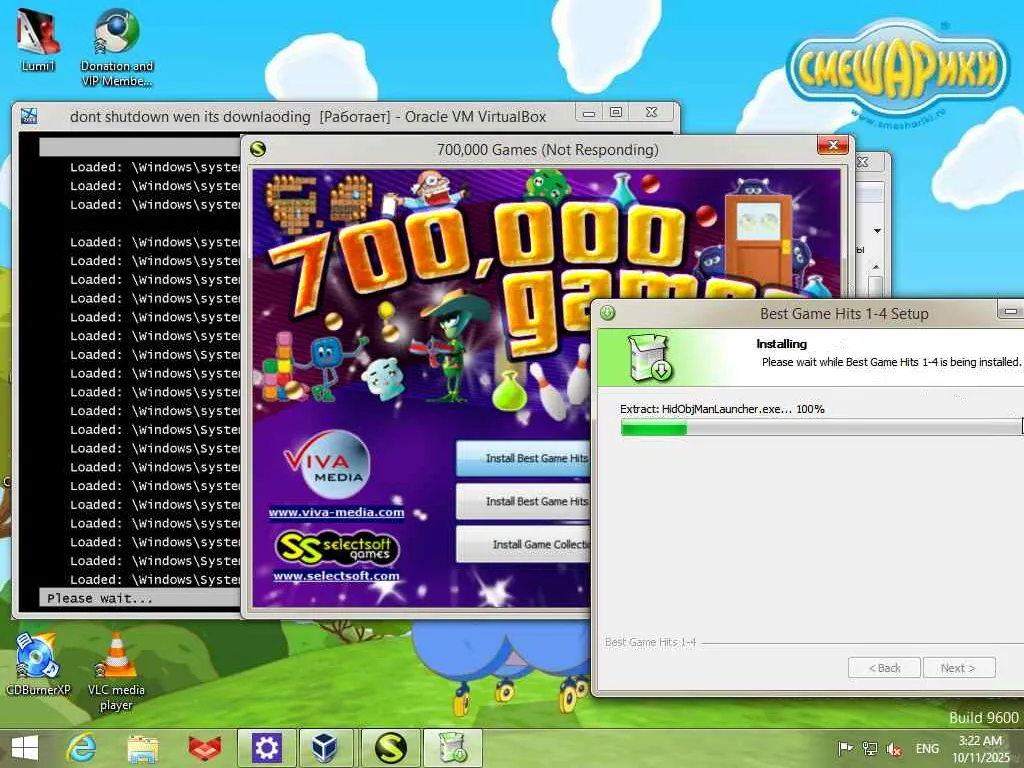The width and height of the screenshot is (1024, 768).
Task: Switch to the Setup installer taskbar icon
Action: pos(453,748)
